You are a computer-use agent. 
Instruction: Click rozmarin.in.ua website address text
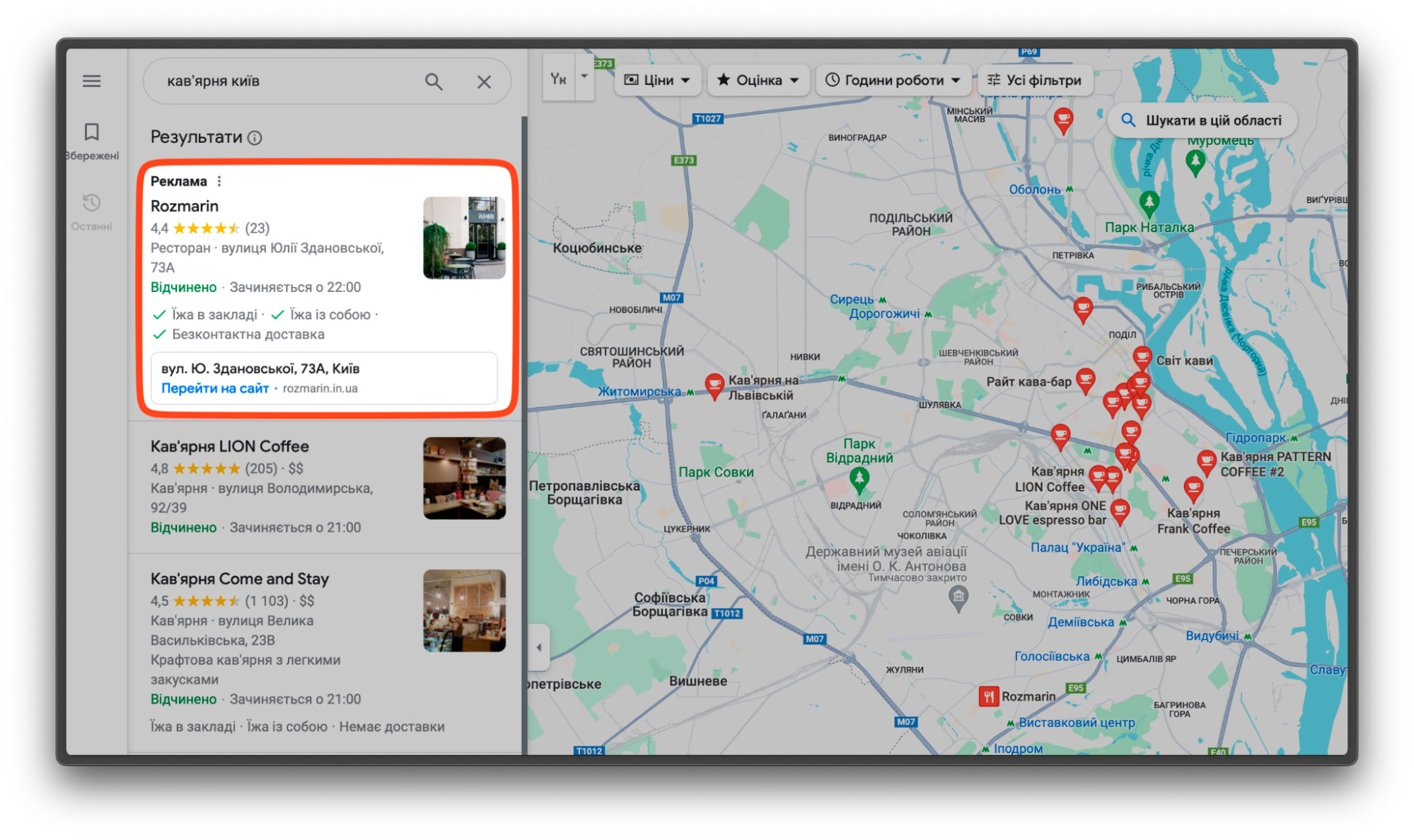tap(320, 389)
